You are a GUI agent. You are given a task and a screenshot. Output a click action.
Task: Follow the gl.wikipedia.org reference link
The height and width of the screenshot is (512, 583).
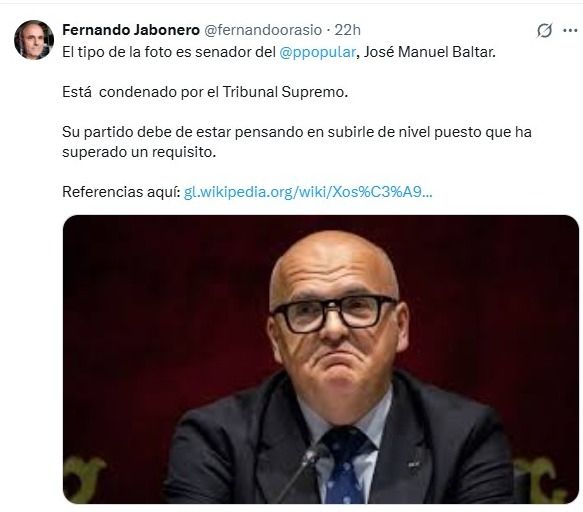[x=308, y=192]
